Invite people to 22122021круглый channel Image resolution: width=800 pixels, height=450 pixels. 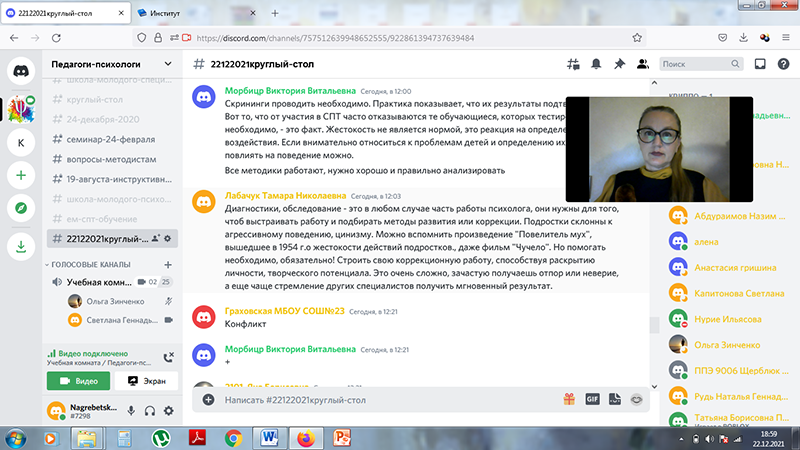[156, 239]
